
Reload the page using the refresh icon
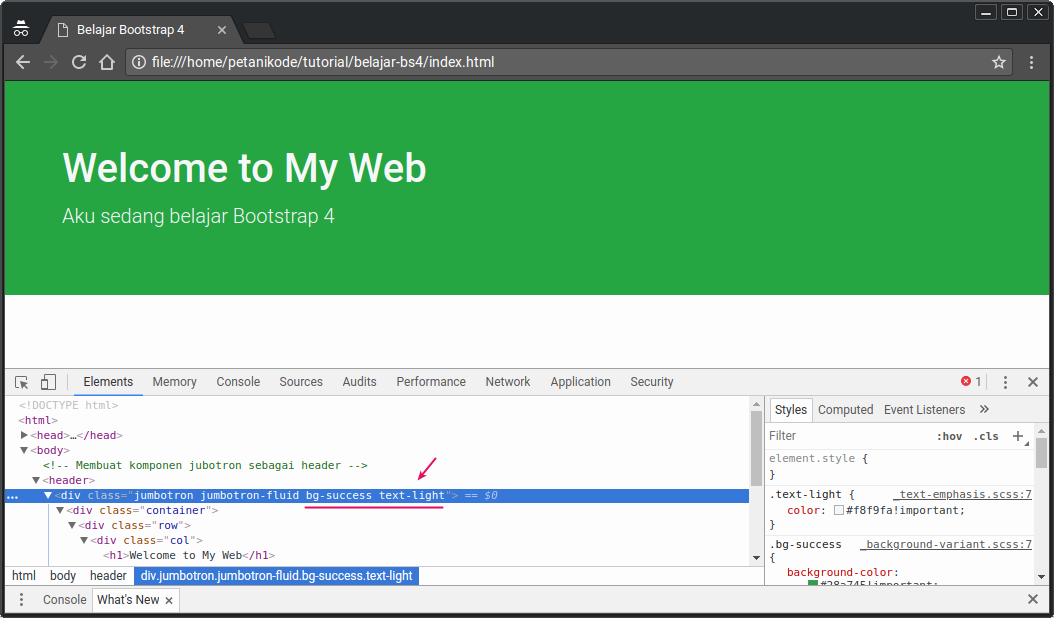[x=79, y=62]
